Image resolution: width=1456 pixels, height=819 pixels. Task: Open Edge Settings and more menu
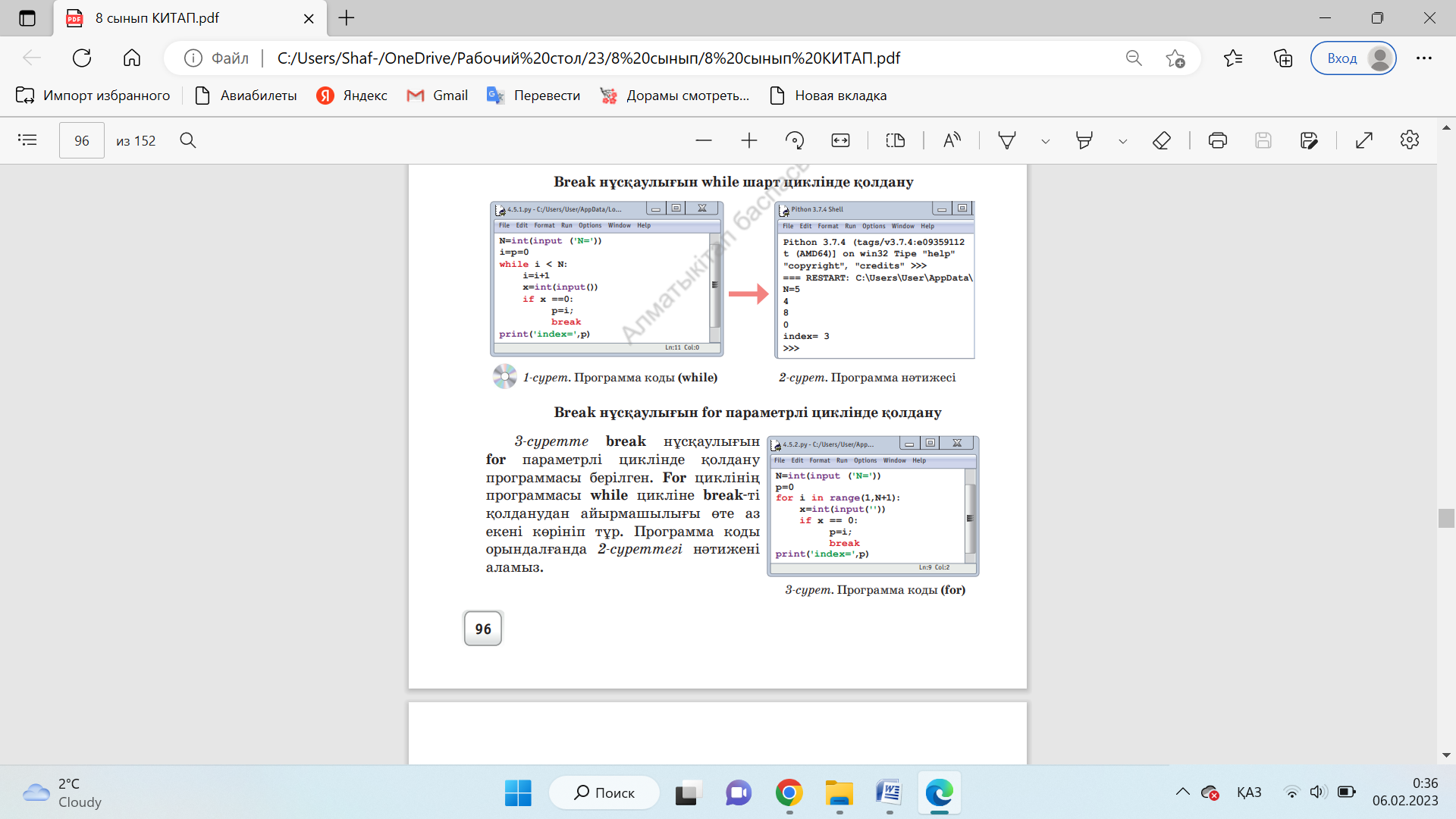(x=1424, y=58)
